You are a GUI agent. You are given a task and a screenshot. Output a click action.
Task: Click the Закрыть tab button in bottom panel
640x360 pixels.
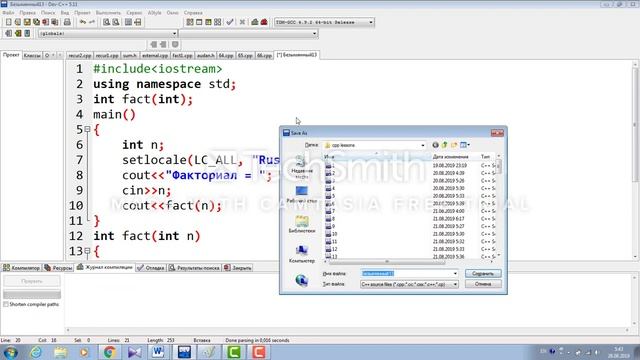238,268
